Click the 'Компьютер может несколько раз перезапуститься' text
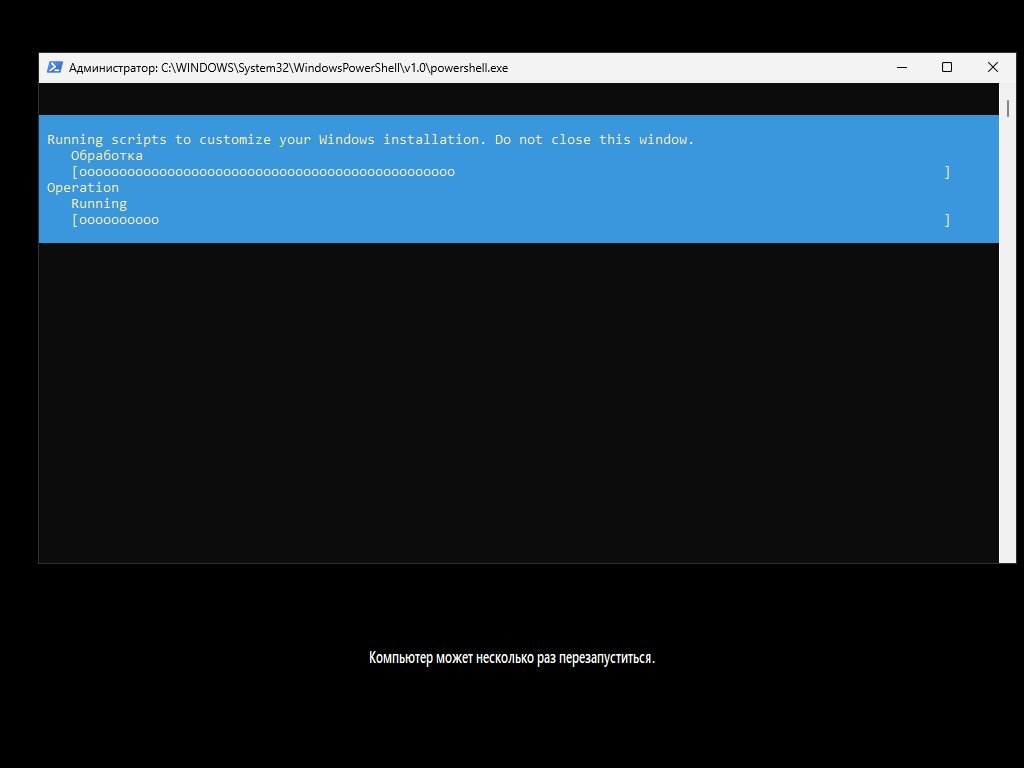Image resolution: width=1024 pixels, height=768 pixels. point(511,657)
